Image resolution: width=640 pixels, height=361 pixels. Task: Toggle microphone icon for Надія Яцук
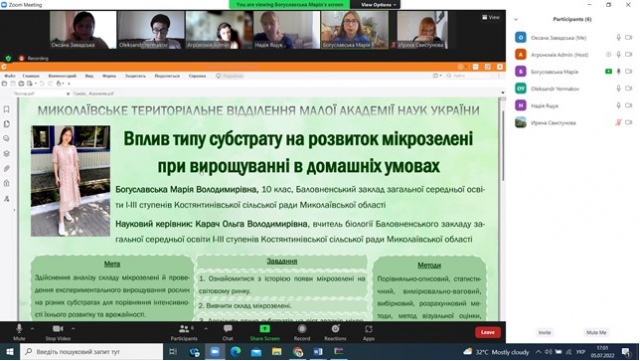pyautogui.click(x=618, y=105)
